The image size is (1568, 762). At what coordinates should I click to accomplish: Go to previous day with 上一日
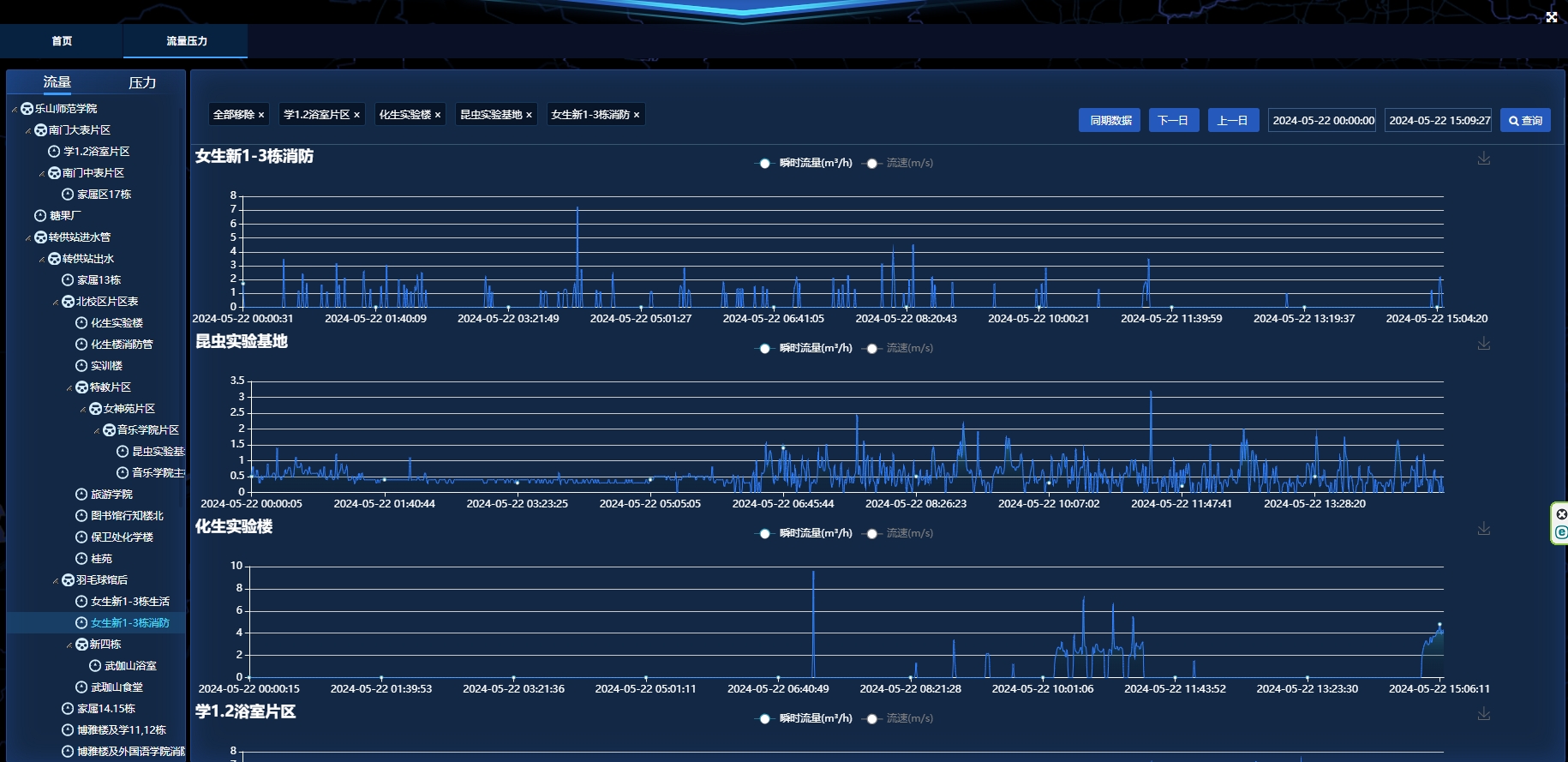(1233, 120)
